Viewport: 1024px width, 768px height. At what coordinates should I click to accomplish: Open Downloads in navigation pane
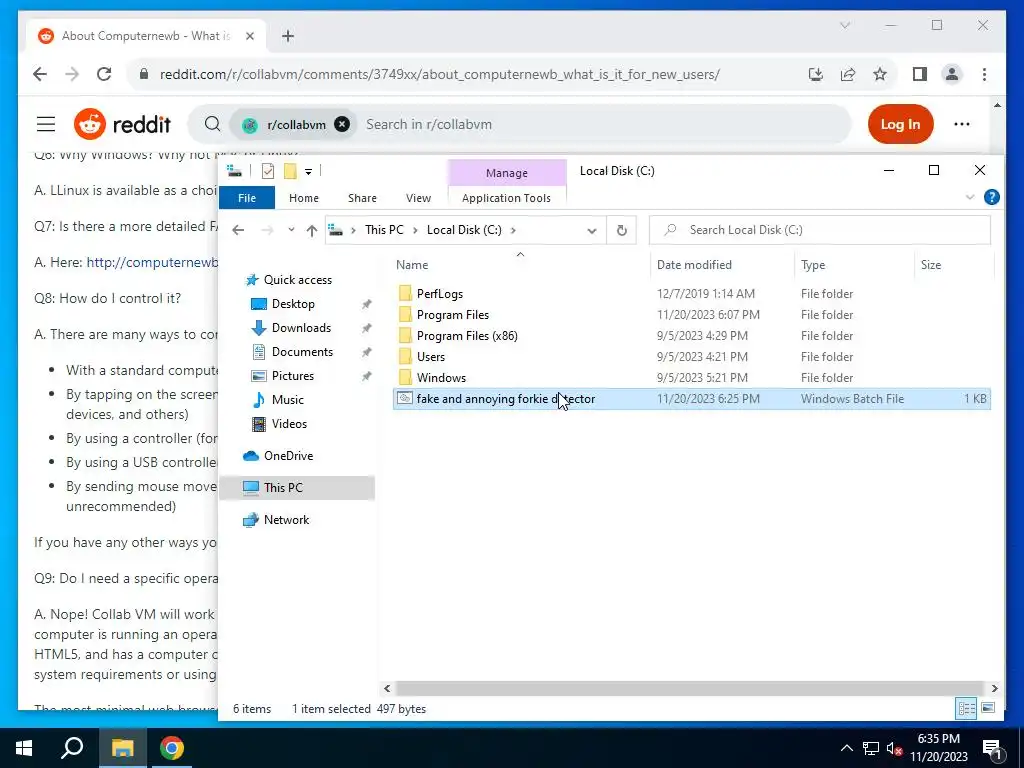coord(301,328)
